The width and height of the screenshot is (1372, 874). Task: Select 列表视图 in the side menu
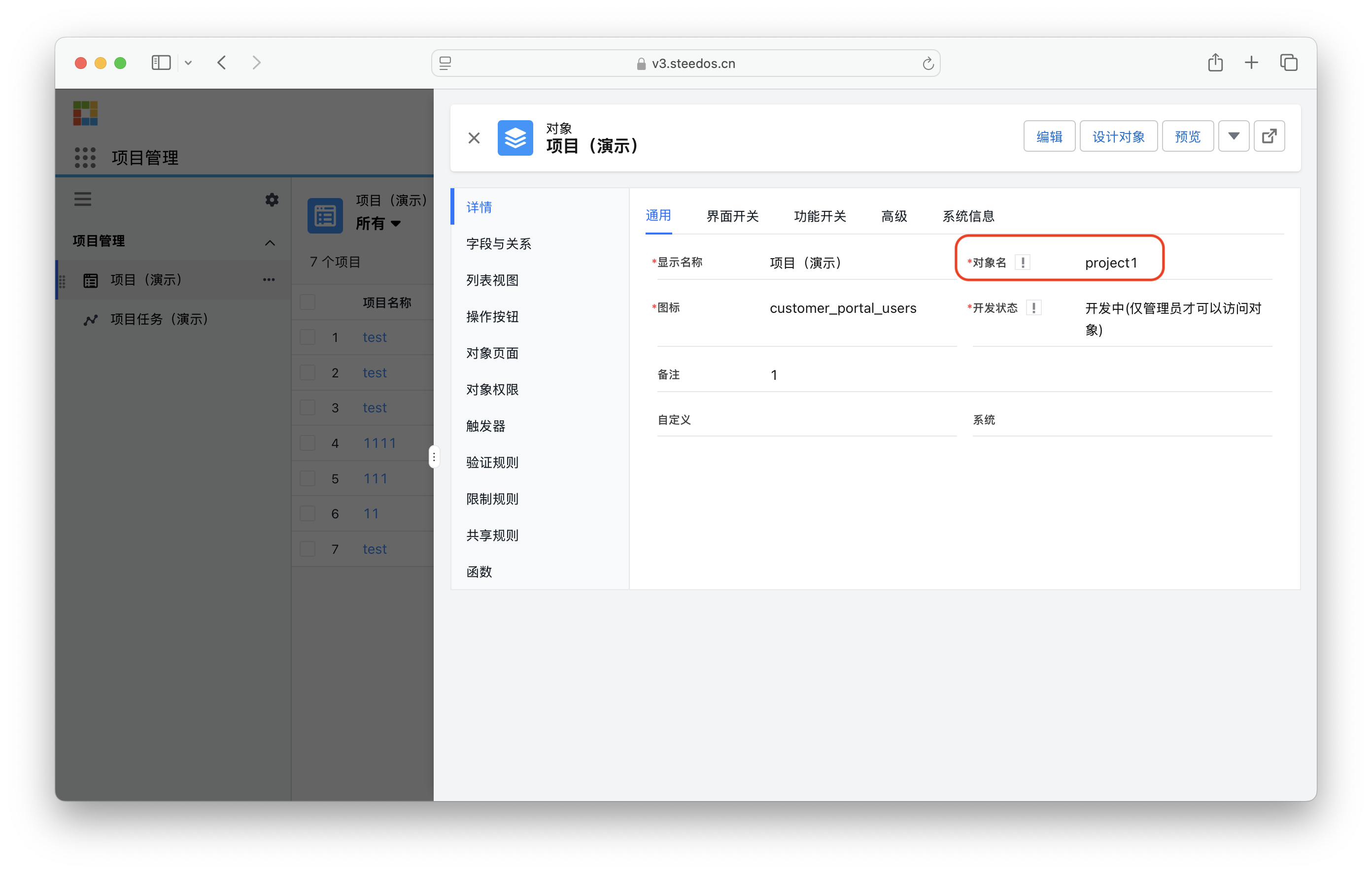pyautogui.click(x=540, y=280)
